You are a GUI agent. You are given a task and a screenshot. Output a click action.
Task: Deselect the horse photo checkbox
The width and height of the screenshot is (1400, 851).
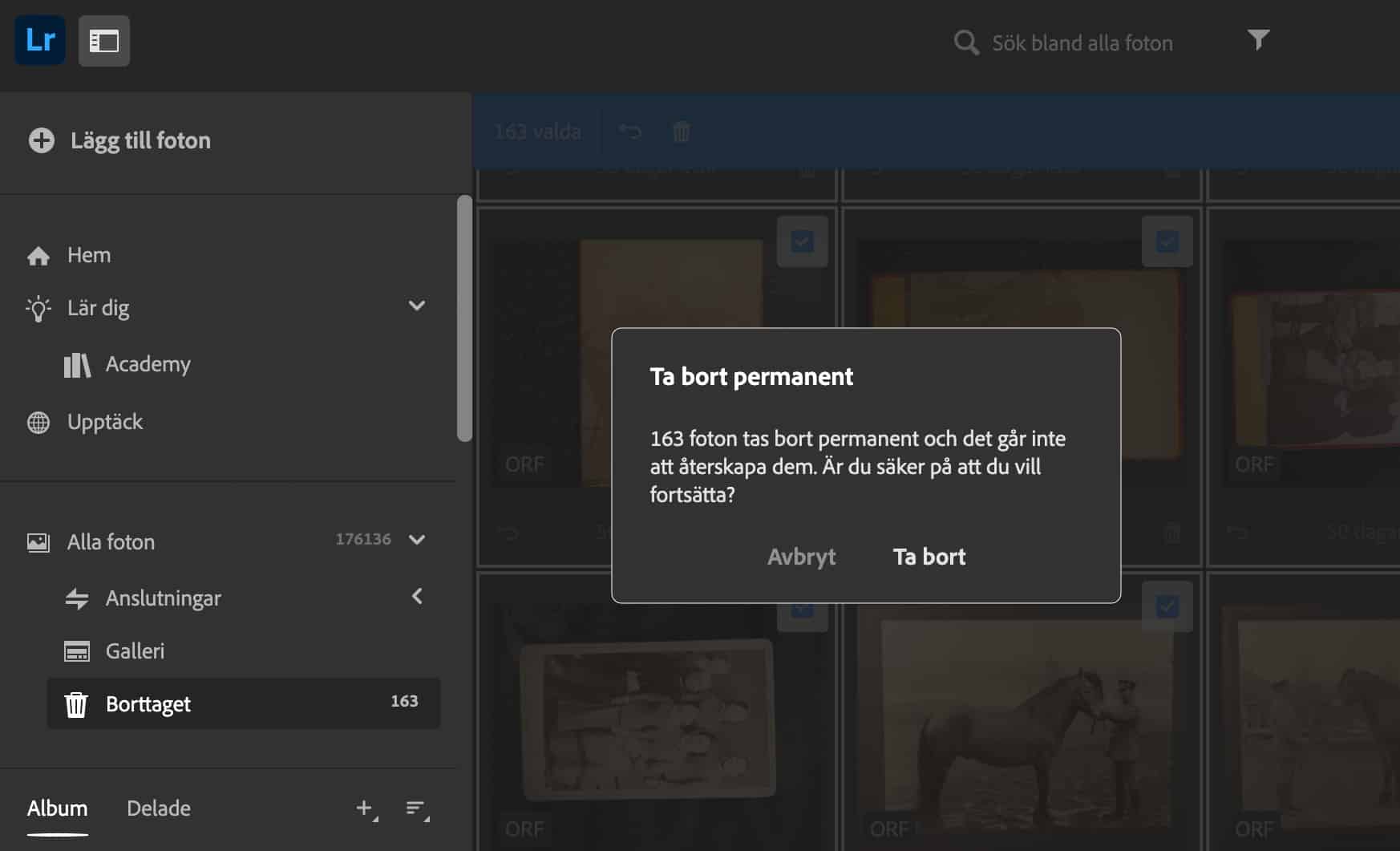[x=1167, y=606]
